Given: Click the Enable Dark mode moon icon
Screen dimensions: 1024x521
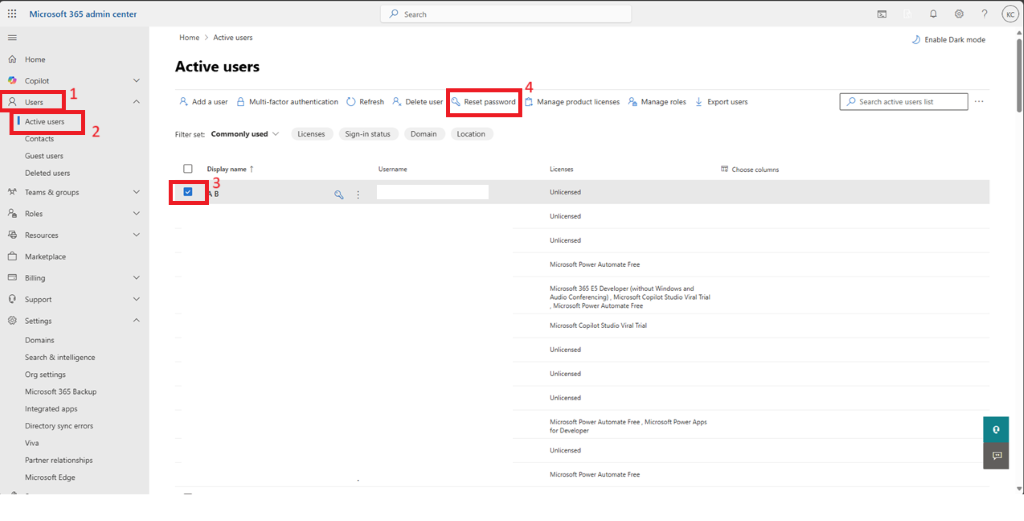Looking at the screenshot, I should click(916, 40).
